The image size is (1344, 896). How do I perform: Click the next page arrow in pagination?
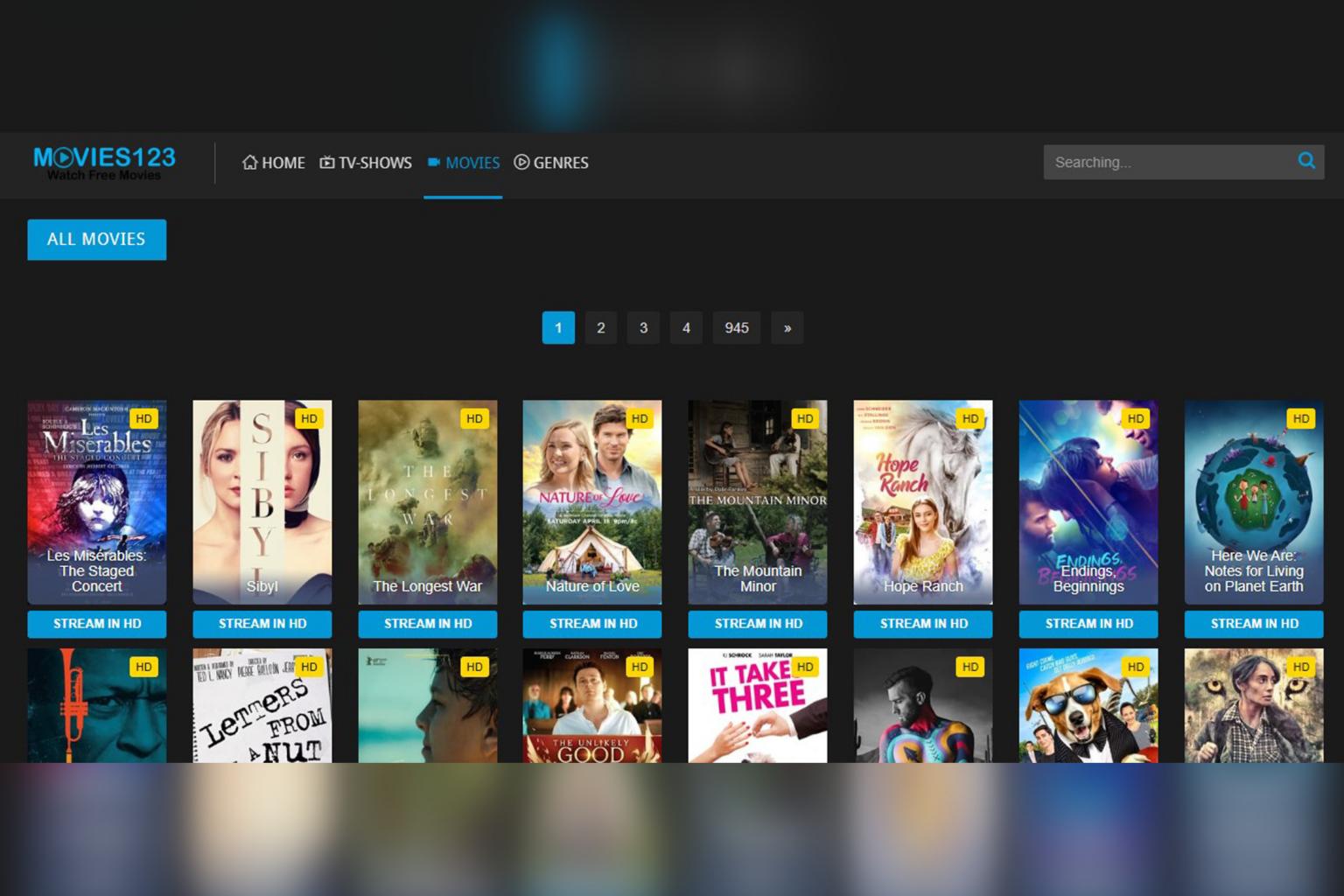[787, 328]
